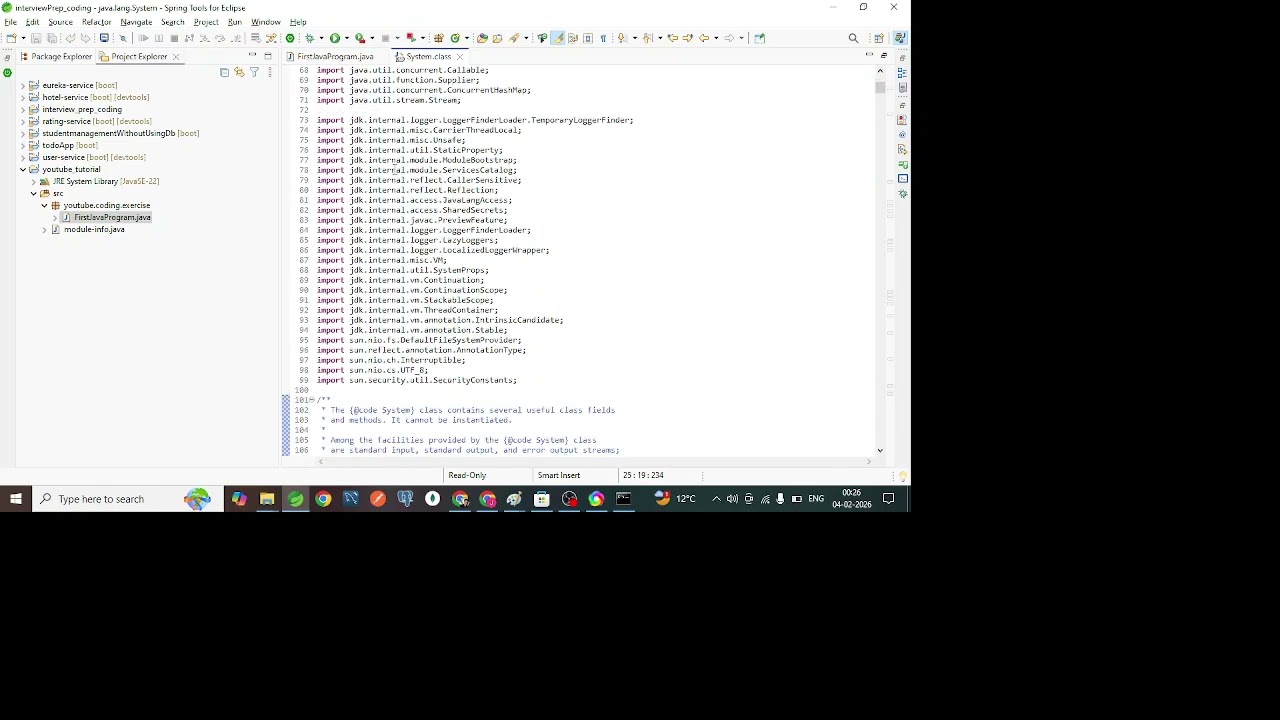1280x720 pixels.
Task: Close the Project Explorer view
Action: (176, 56)
